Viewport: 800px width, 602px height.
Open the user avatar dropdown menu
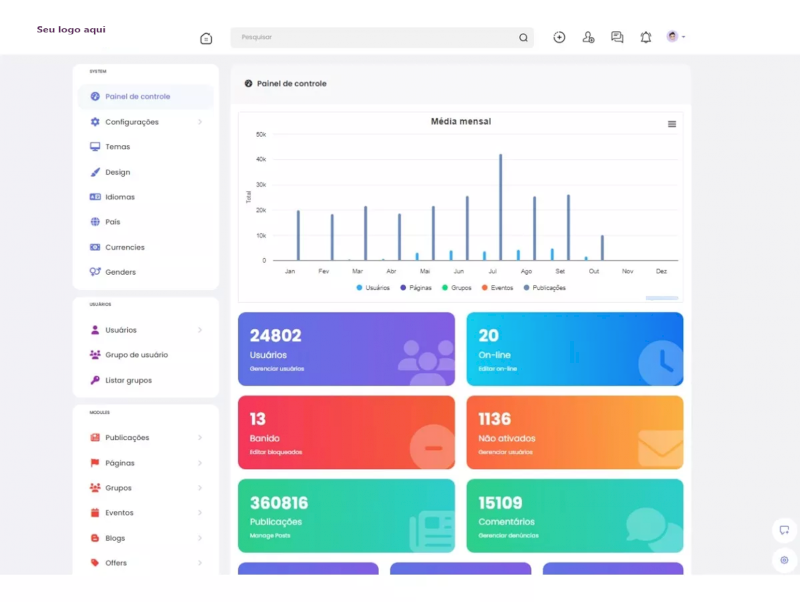pos(676,37)
